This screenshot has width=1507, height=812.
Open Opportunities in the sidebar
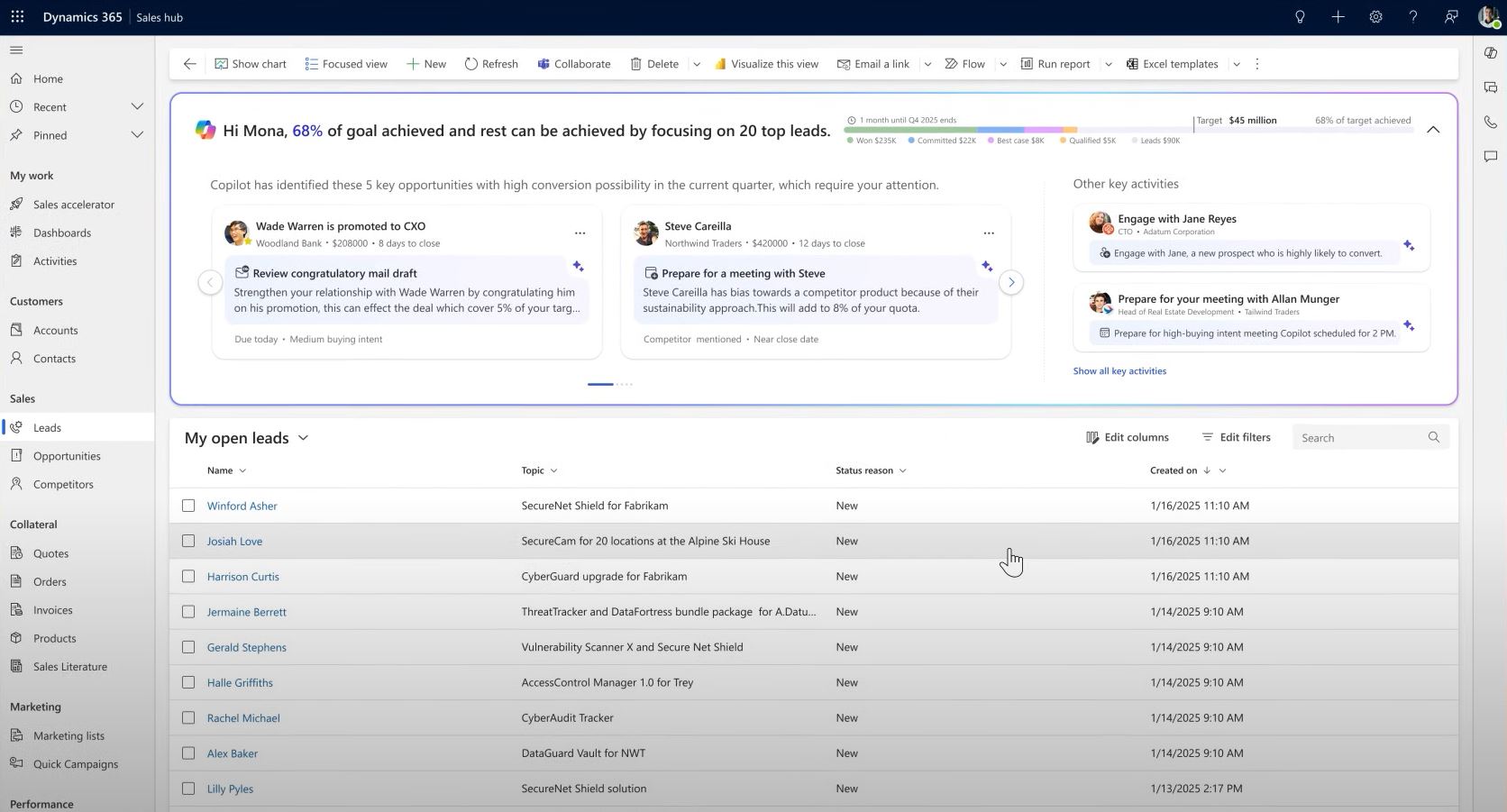click(x=67, y=456)
